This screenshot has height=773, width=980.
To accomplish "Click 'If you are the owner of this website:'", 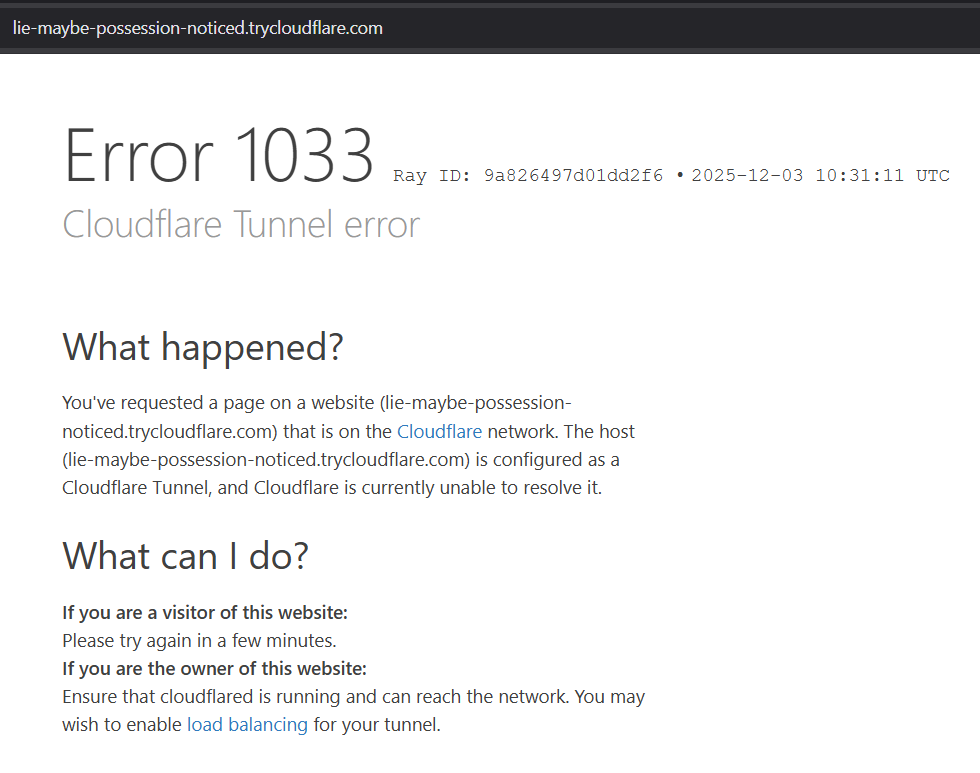I will 214,669.
